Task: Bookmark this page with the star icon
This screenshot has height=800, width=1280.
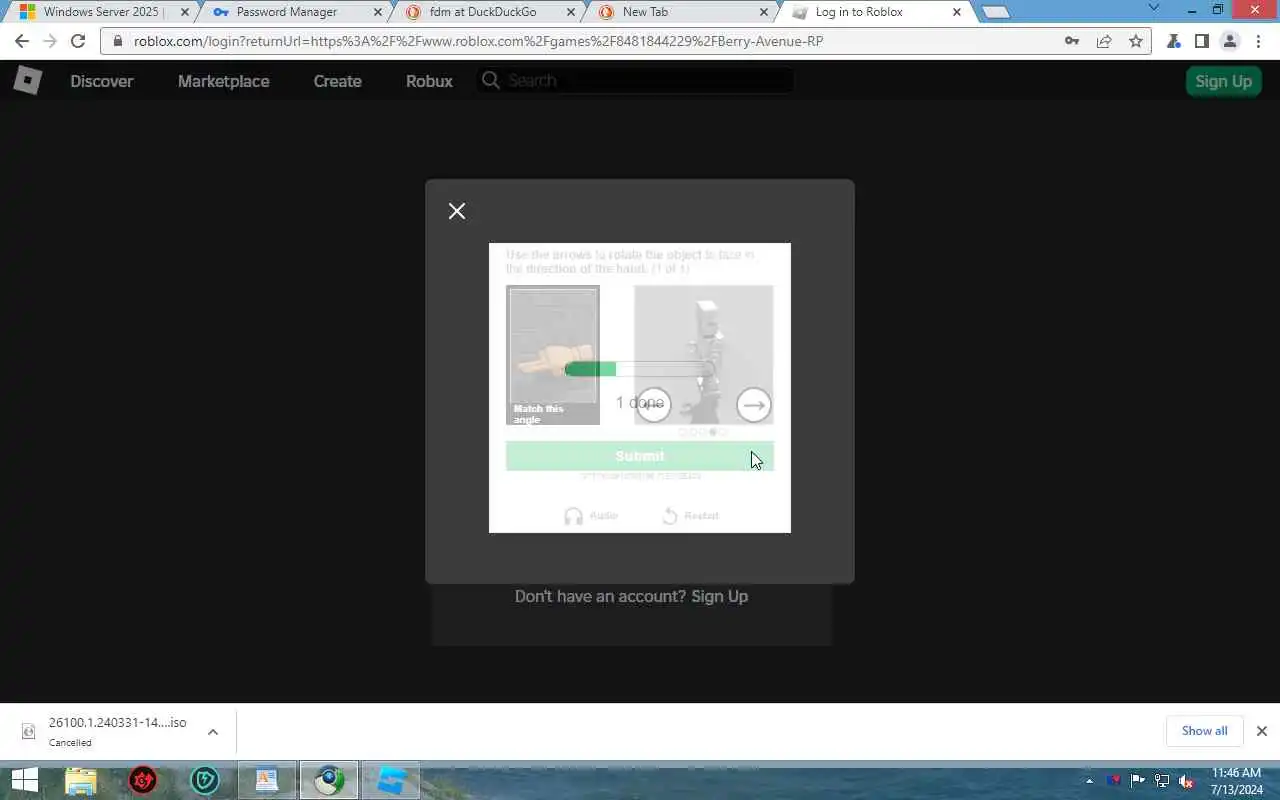Action: tap(1136, 41)
